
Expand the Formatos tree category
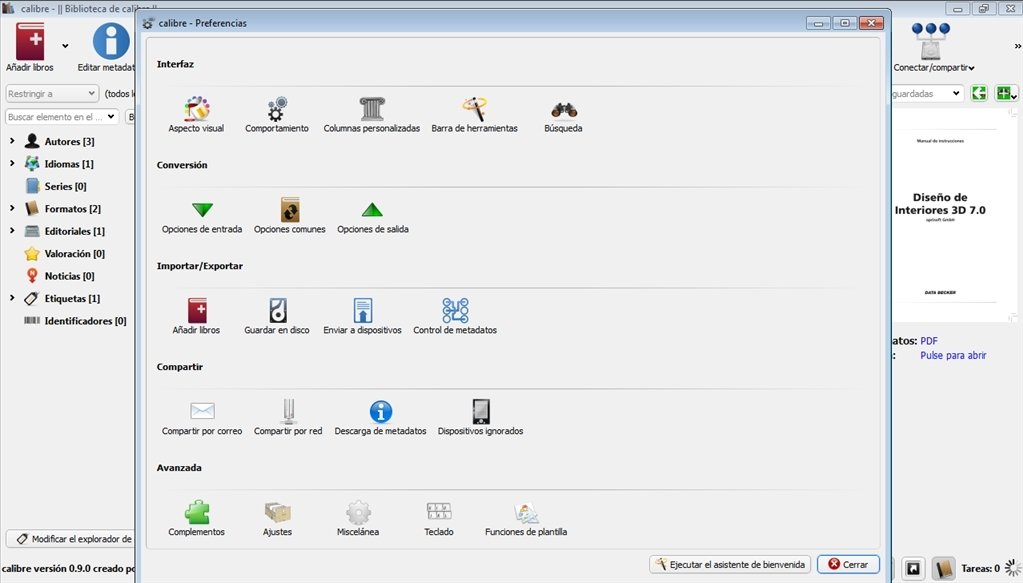click(x=12, y=209)
